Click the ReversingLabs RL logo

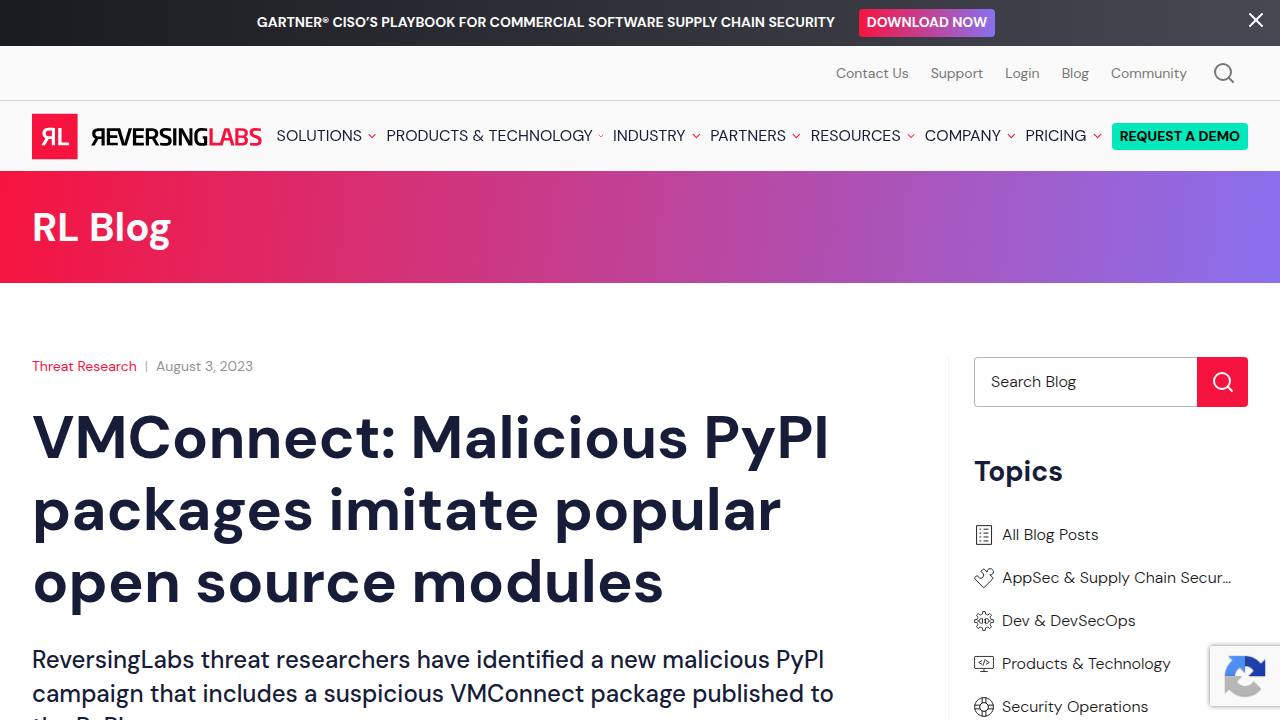[147, 136]
